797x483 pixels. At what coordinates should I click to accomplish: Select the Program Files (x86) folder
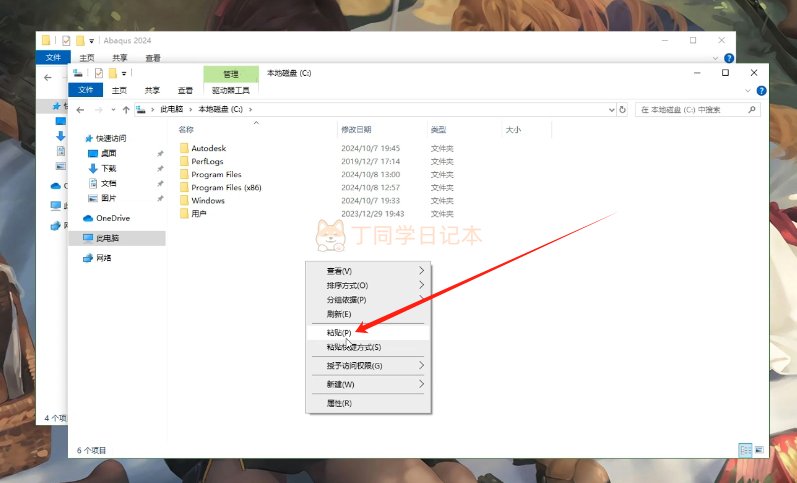click(226, 188)
